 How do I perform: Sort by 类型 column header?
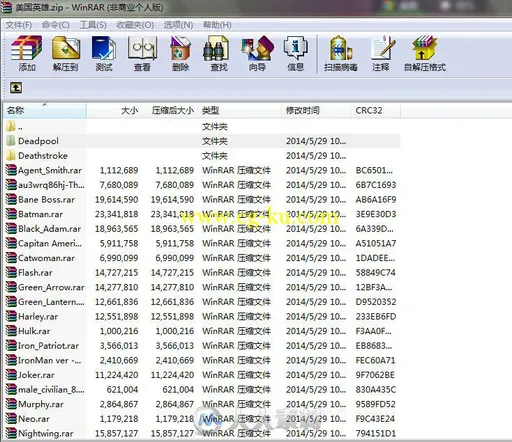point(240,110)
